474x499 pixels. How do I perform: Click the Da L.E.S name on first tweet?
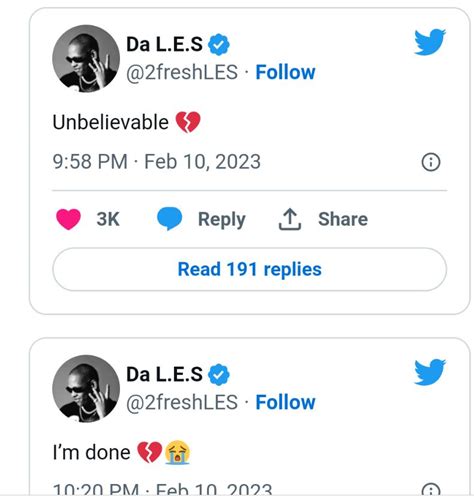164,44
